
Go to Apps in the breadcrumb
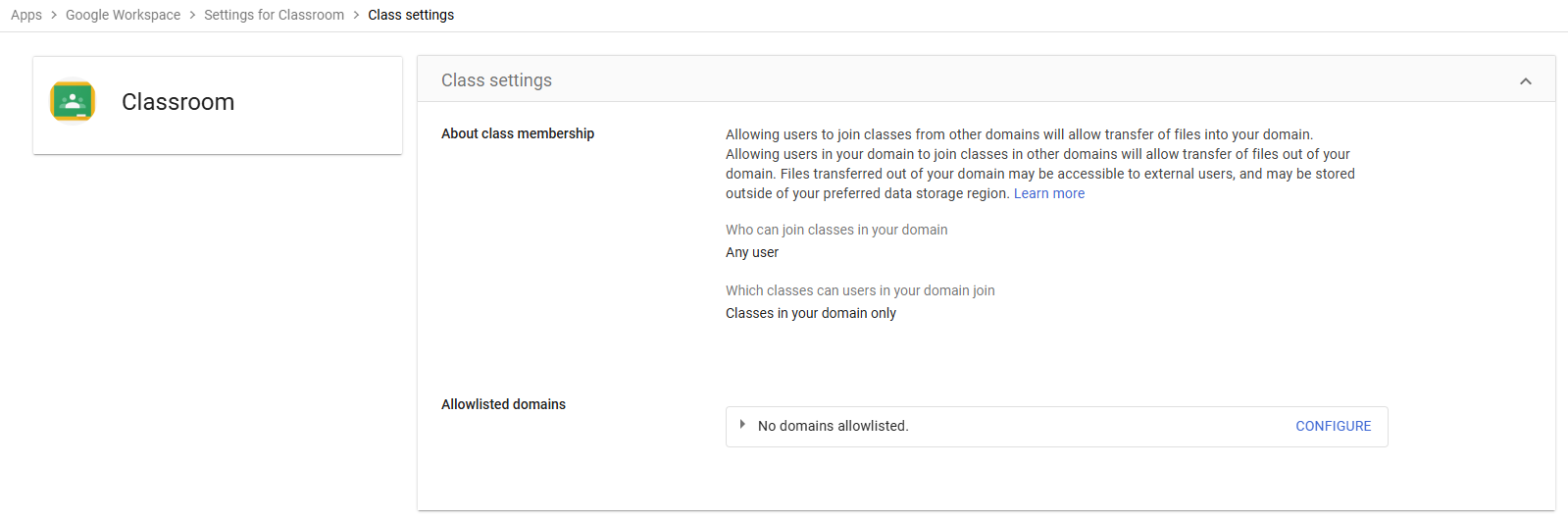point(26,15)
